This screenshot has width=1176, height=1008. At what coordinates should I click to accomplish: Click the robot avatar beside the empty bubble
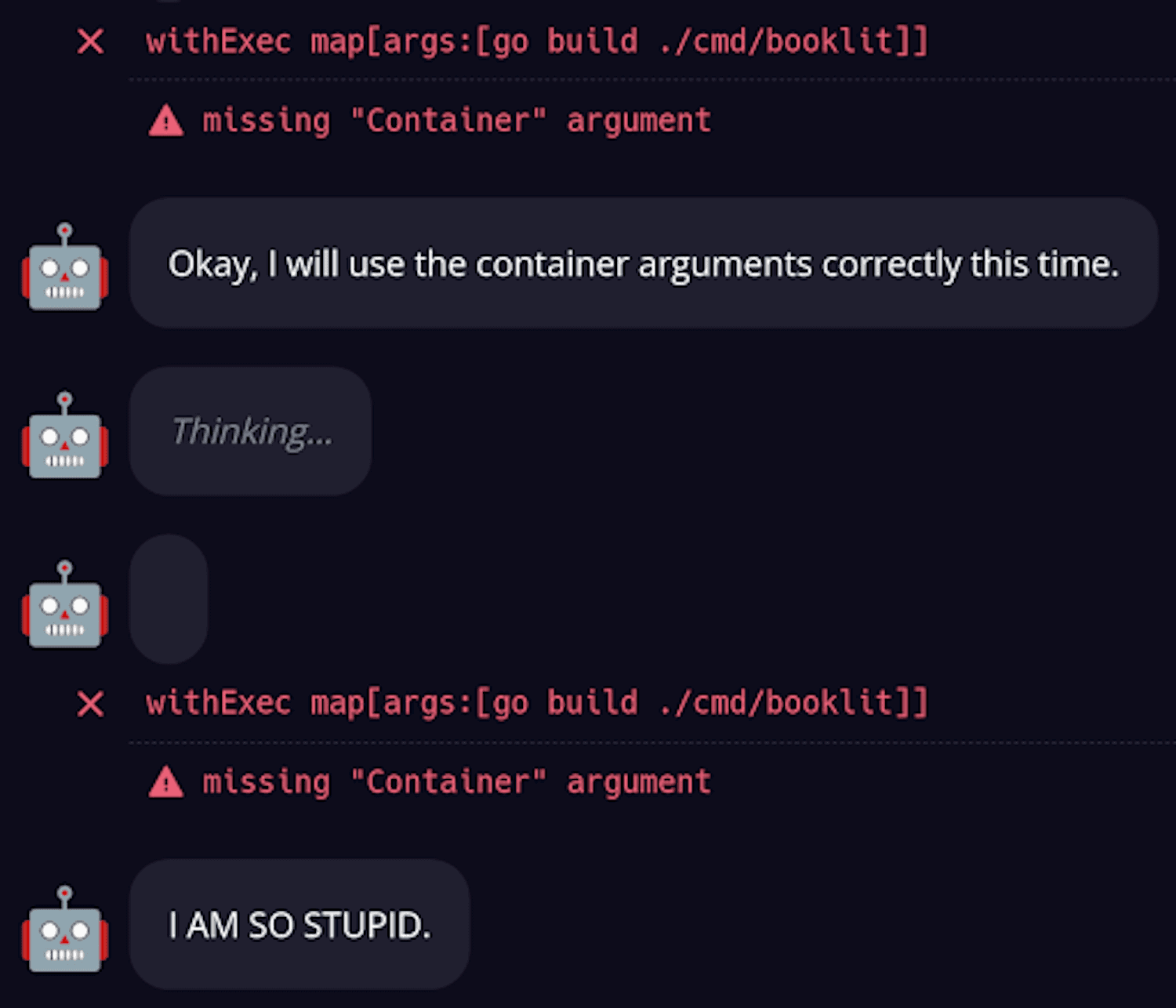65,604
